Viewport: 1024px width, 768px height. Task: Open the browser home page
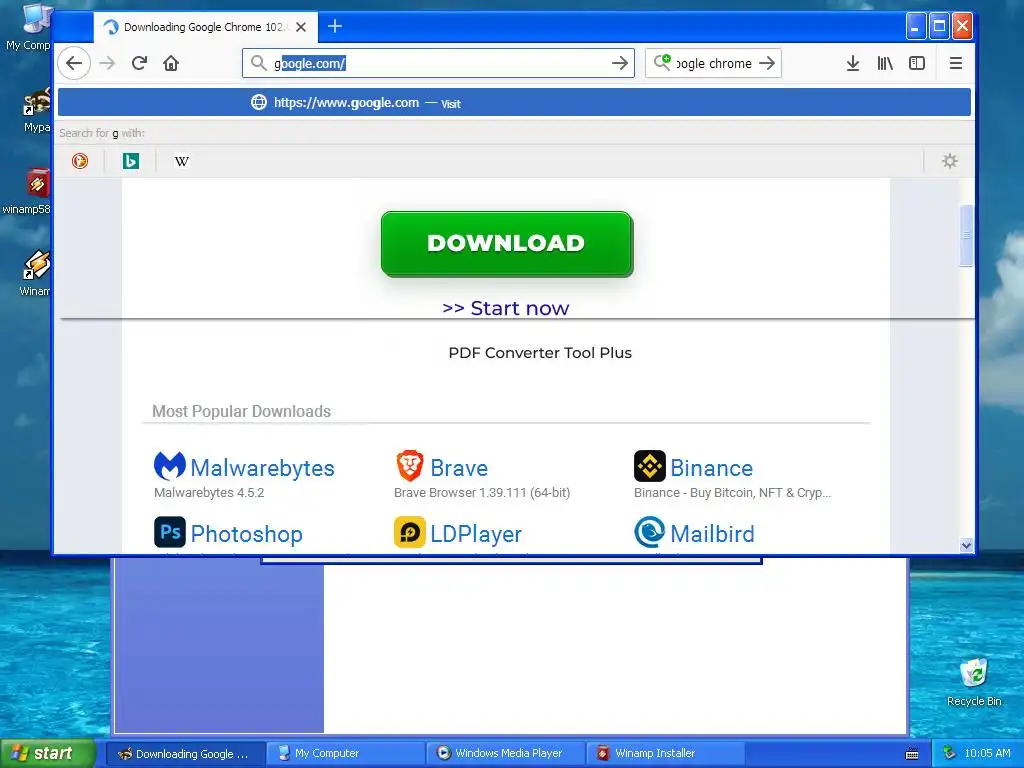(171, 63)
